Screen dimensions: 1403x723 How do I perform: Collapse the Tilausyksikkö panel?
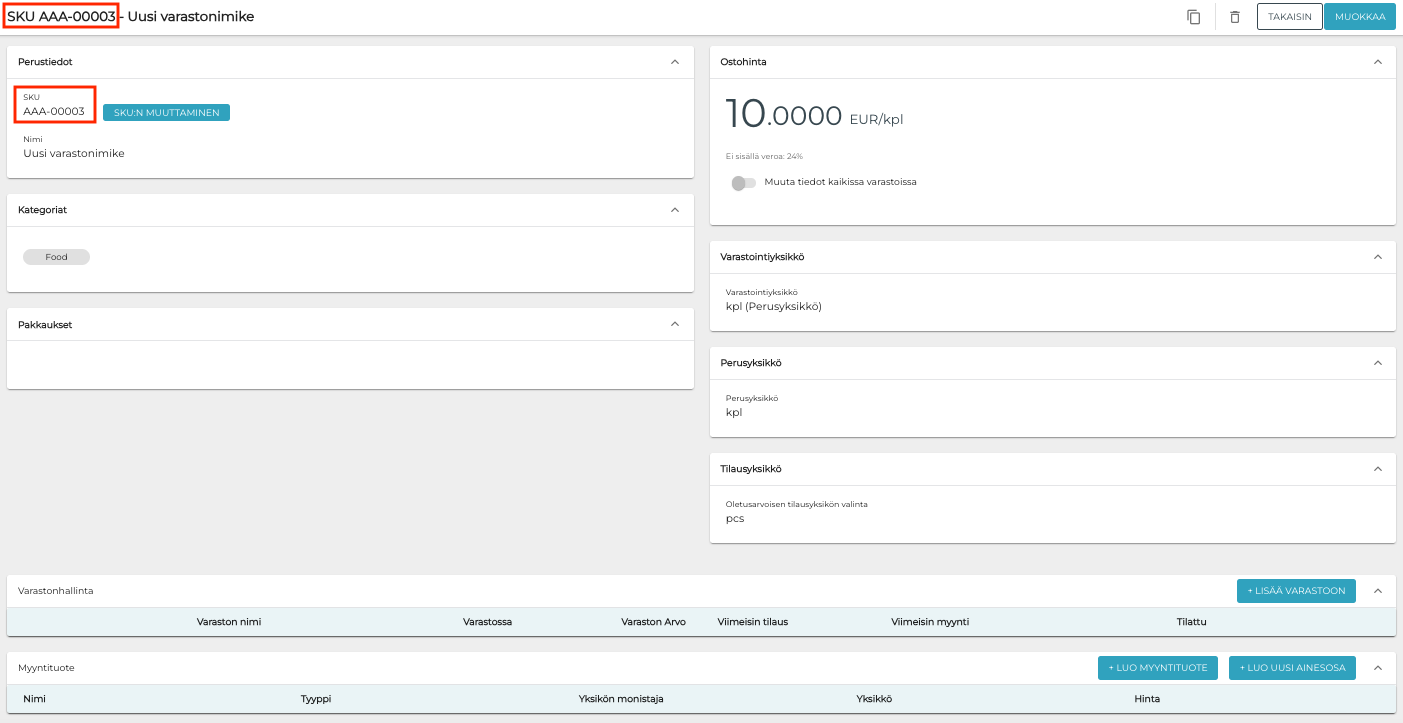pos(1377,469)
